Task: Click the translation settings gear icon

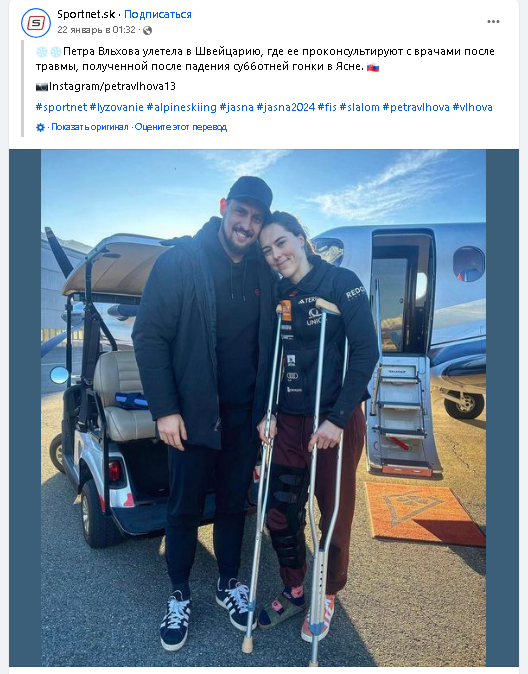Action: pos(40,127)
